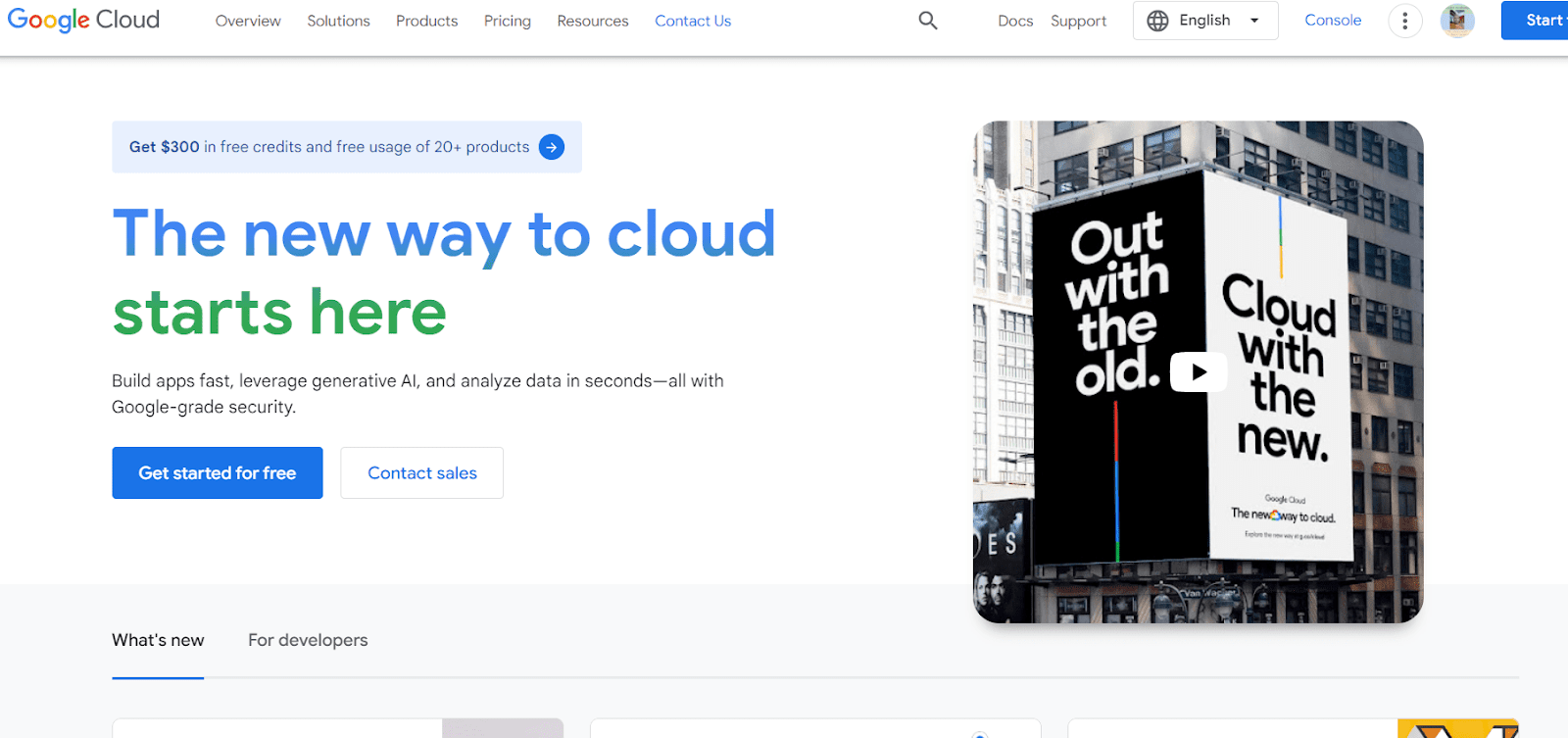Open the search magnifier icon
This screenshot has width=1568, height=738.
[927, 21]
